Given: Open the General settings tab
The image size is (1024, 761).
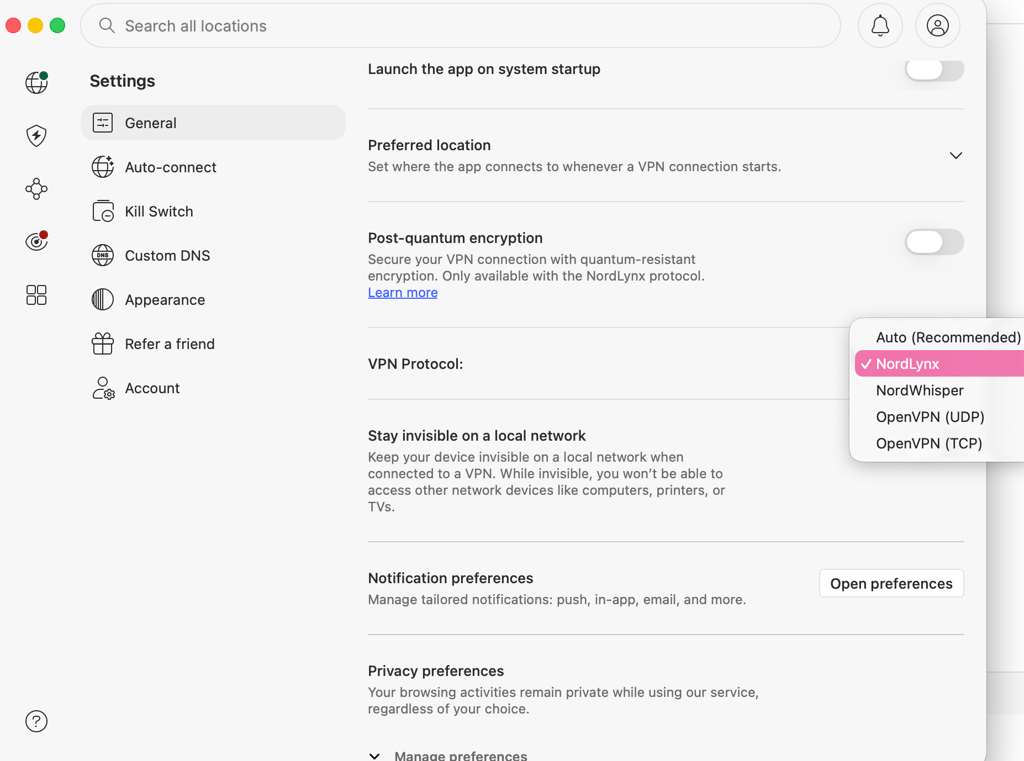Looking at the screenshot, I should [x=213, y=123].
